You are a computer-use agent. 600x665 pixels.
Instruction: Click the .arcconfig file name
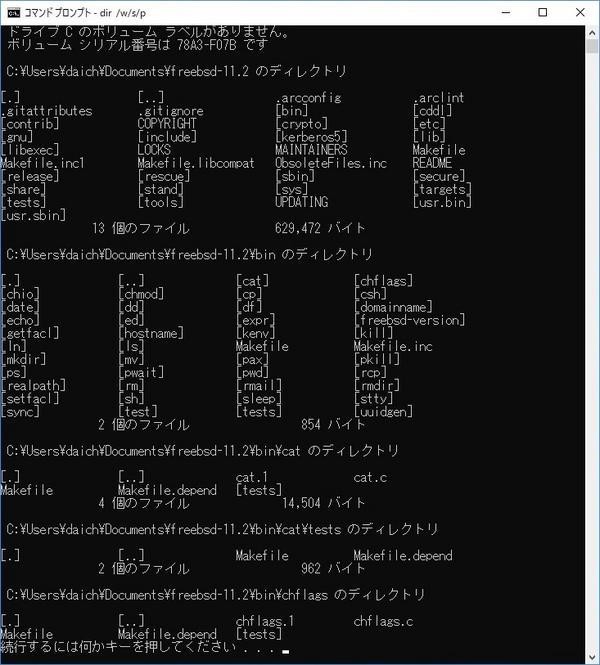pos(308,98)
